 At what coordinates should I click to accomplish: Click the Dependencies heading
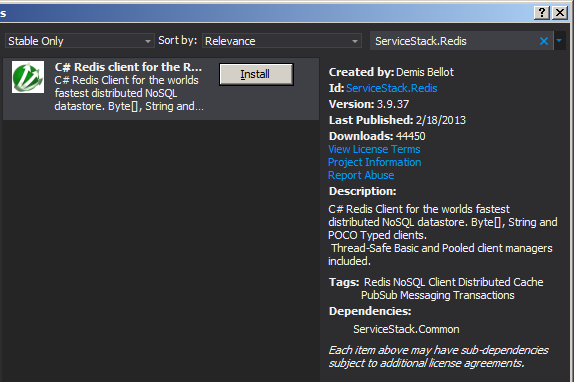click(x=370, y=311)
